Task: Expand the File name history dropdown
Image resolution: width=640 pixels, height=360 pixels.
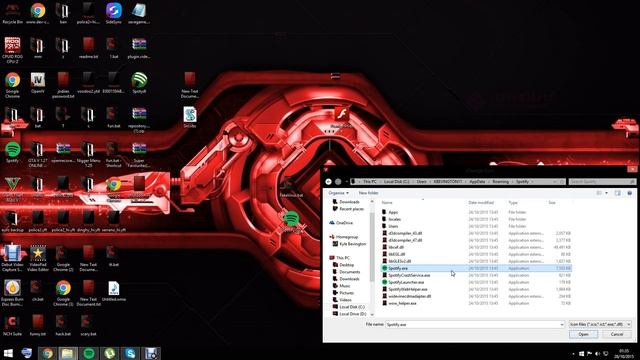Action: [562, 324]
